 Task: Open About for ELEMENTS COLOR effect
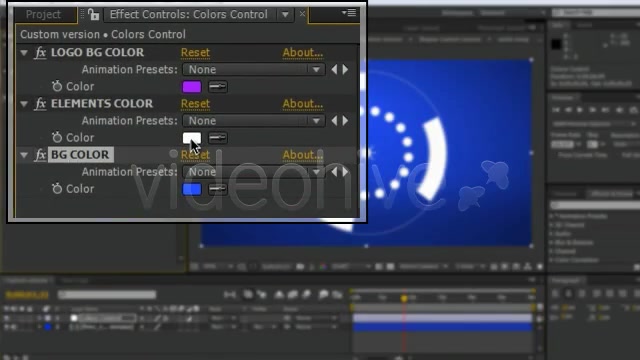303,104
